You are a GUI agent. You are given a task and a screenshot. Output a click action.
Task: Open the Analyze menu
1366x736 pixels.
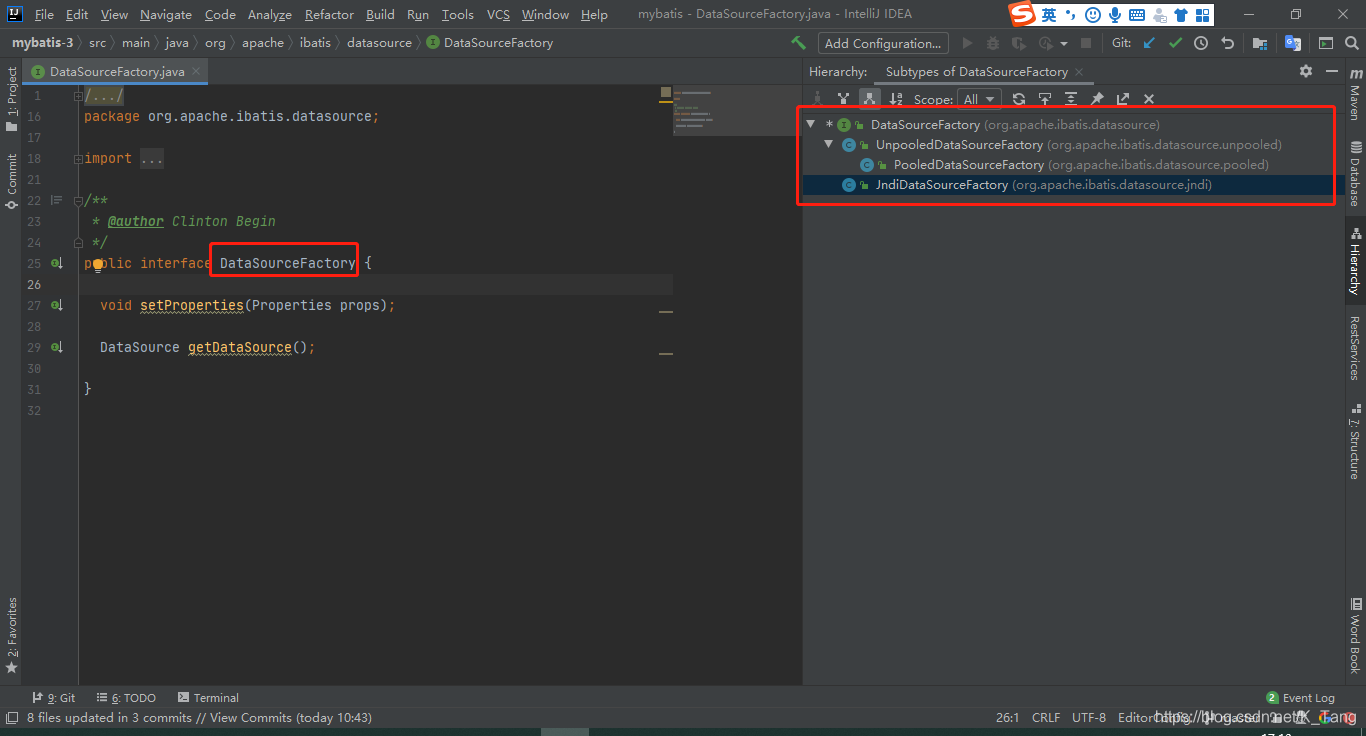tap(270, 14)
